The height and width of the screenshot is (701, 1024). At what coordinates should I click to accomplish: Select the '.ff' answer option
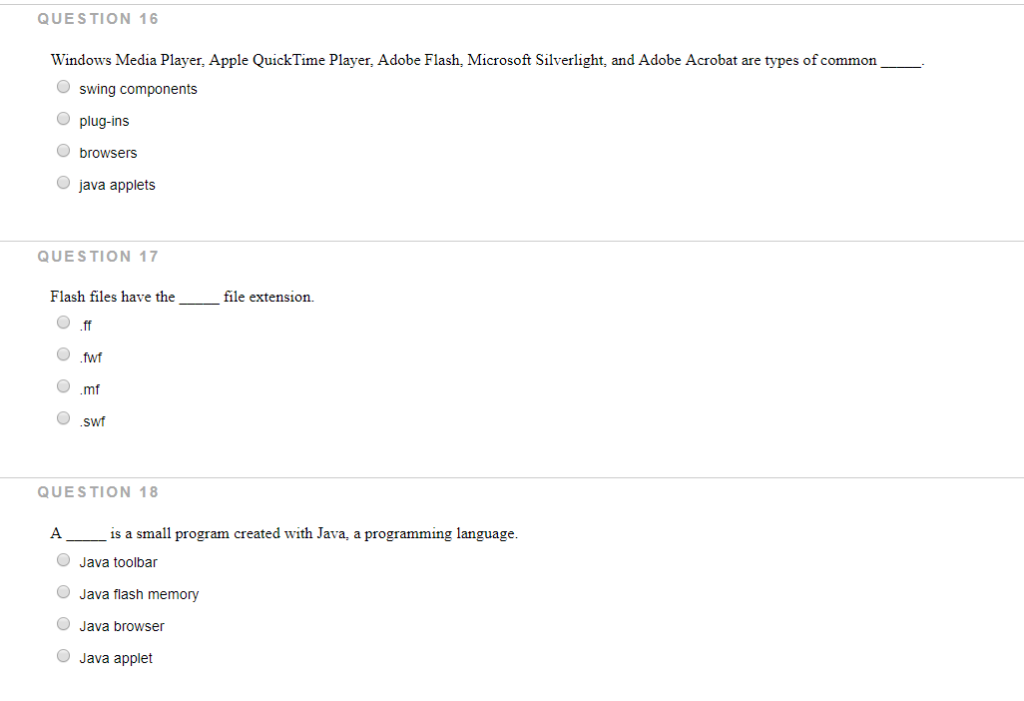click(63, 322)
